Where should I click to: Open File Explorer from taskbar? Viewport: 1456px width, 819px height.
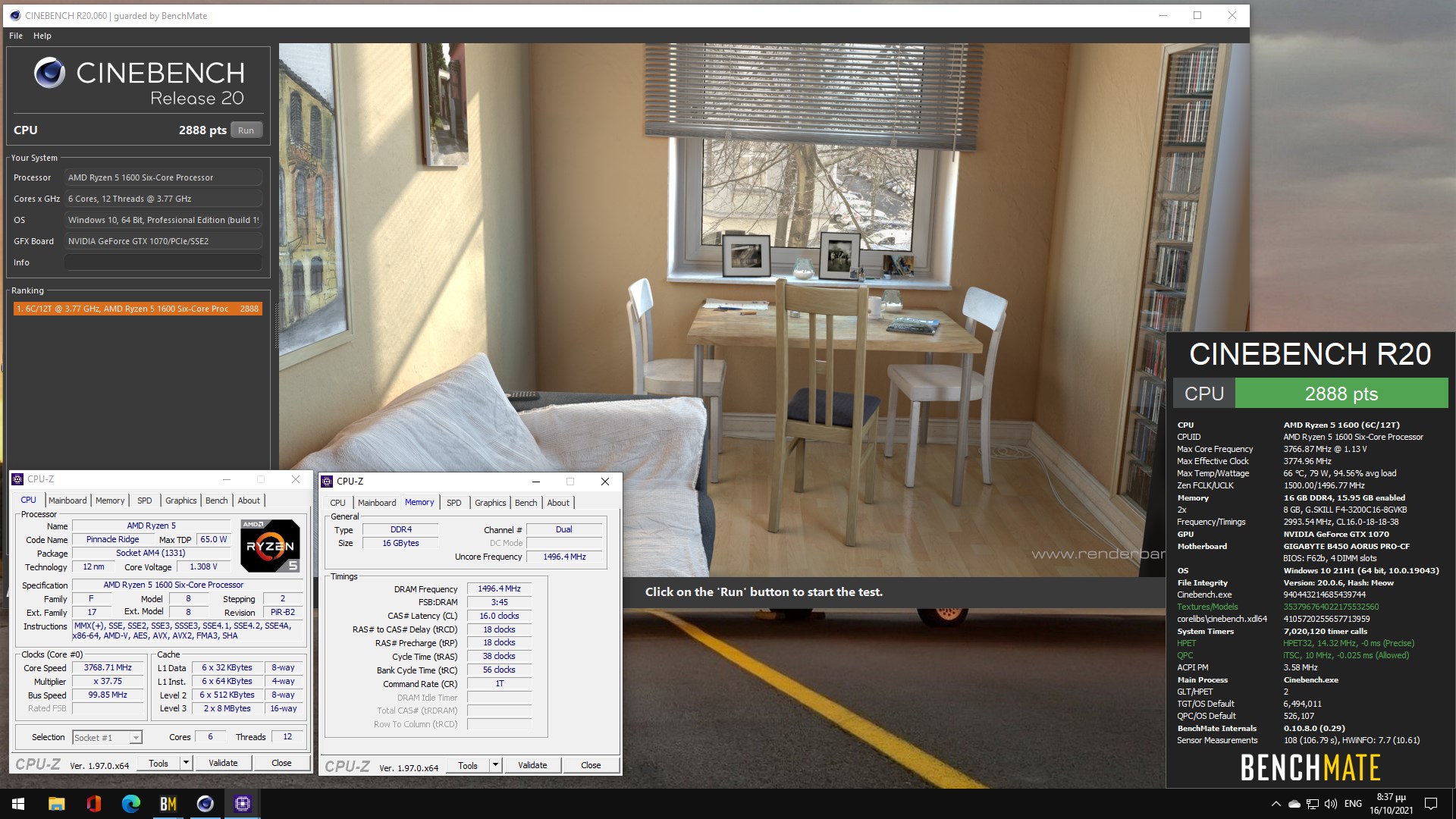pos(56,804)
